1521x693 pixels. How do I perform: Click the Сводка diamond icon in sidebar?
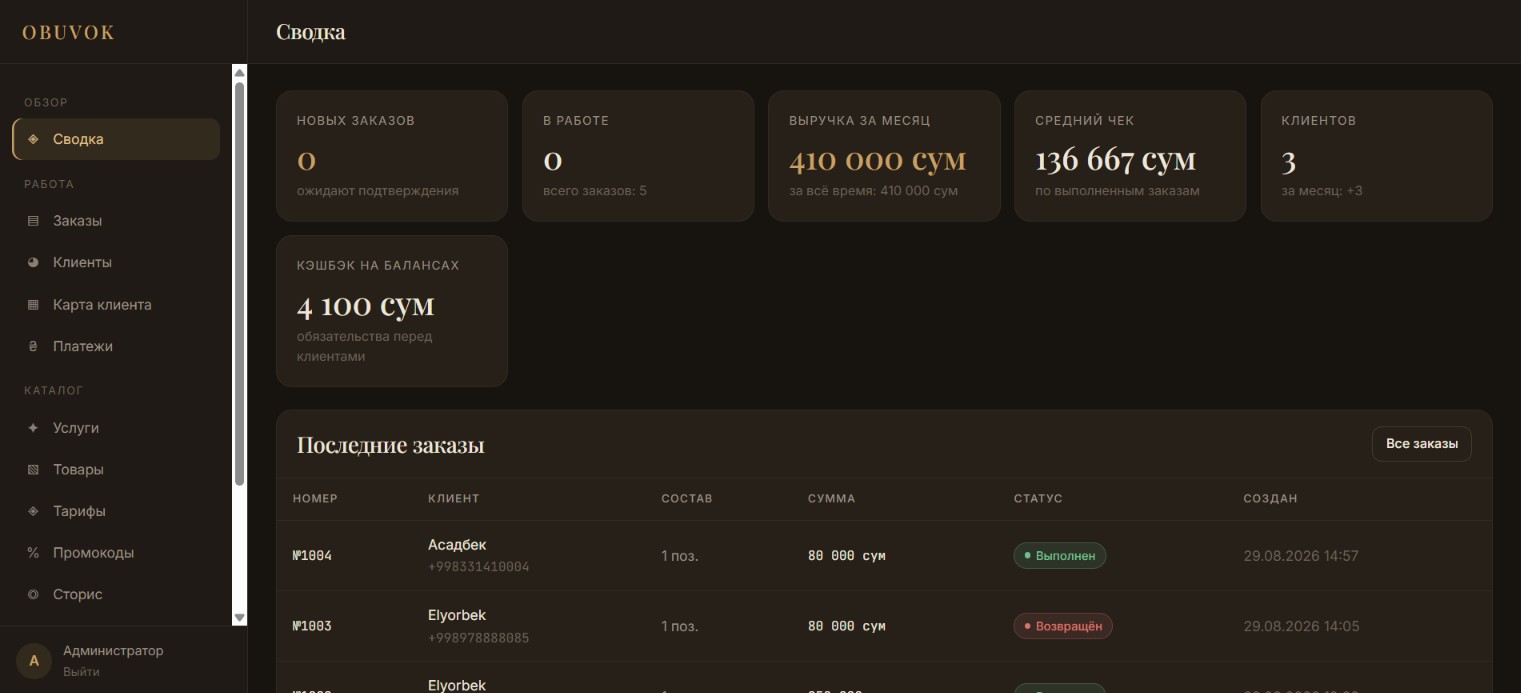(x=33, y=139)
